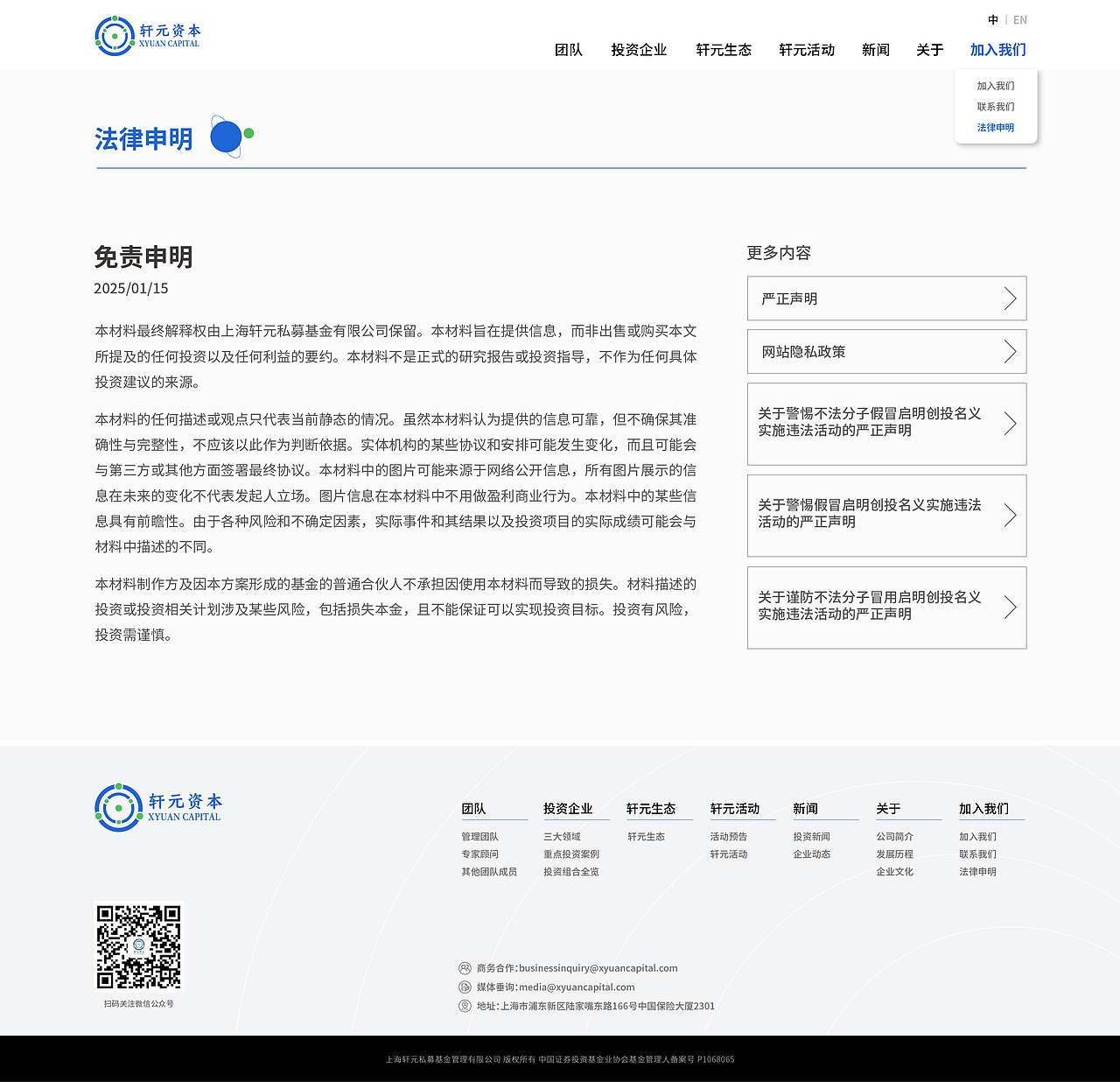1120x1082 pixels.
Task: Click arrow on 严正声明 card
Action: click(1010, 299)
